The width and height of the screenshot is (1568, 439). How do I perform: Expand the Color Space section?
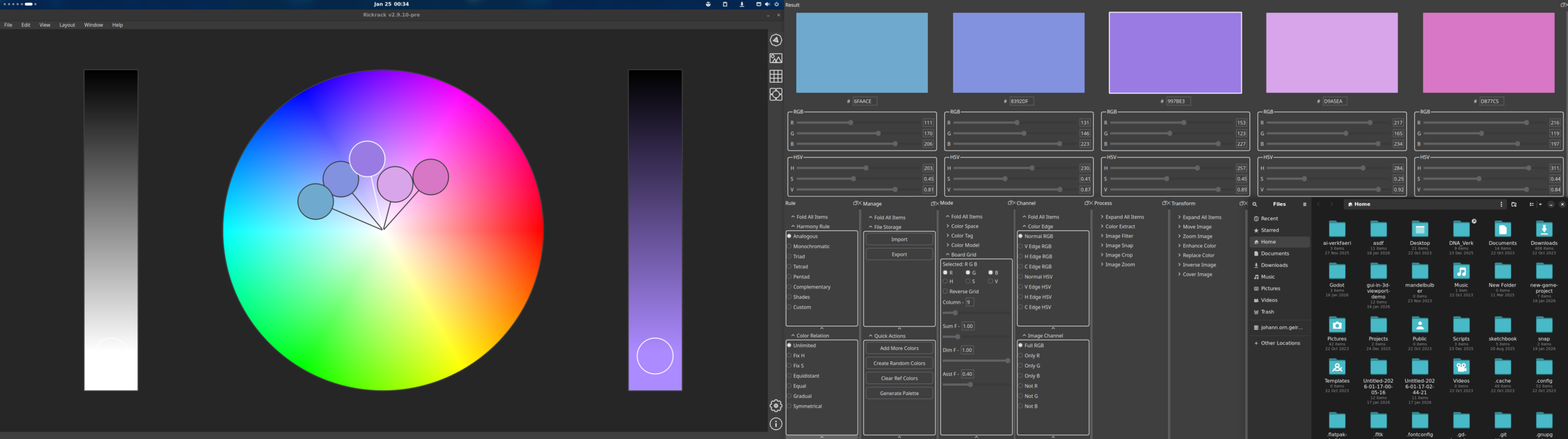click(964, 227)
